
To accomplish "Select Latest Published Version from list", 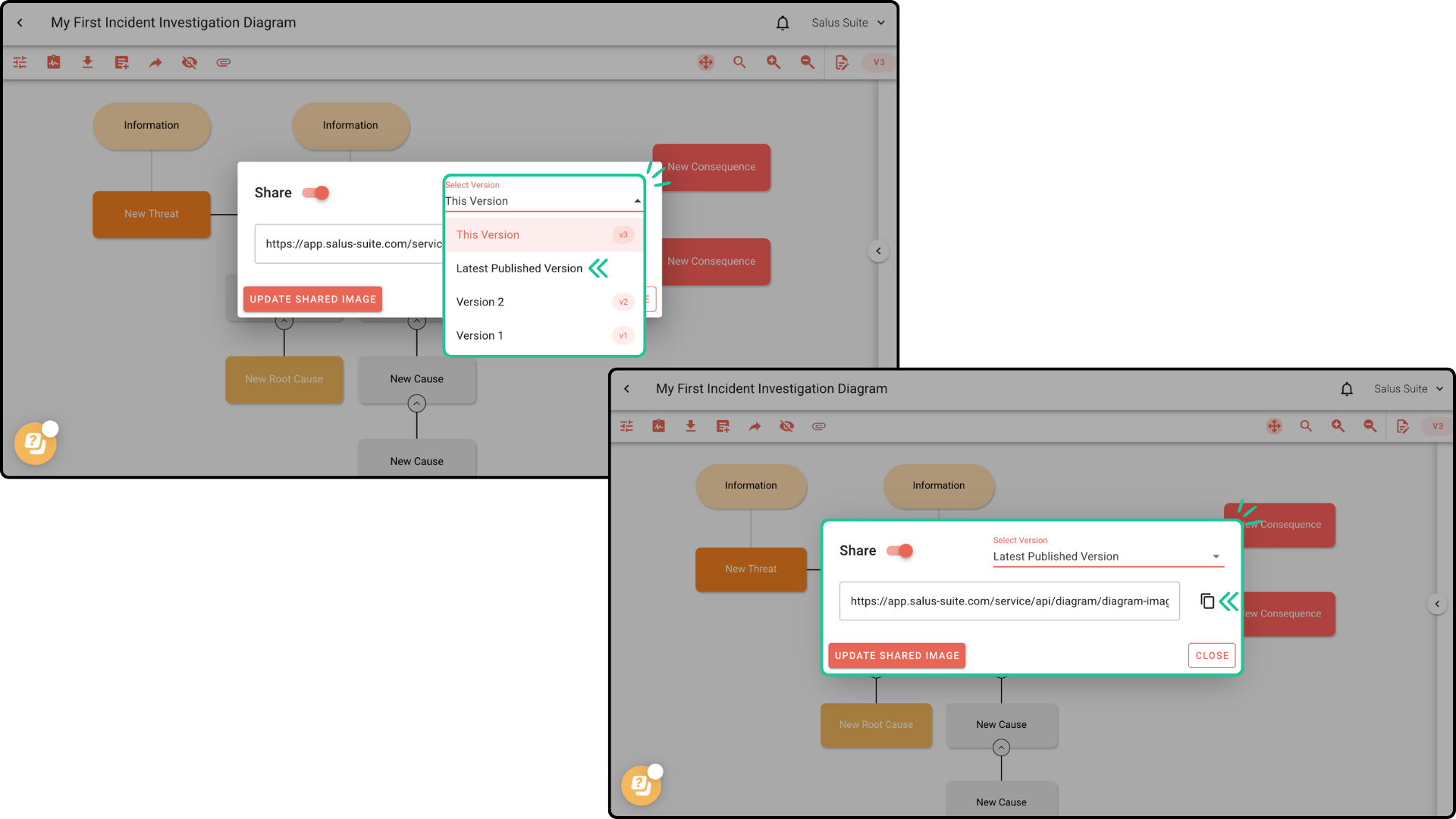I will click(x=519, y=268).
